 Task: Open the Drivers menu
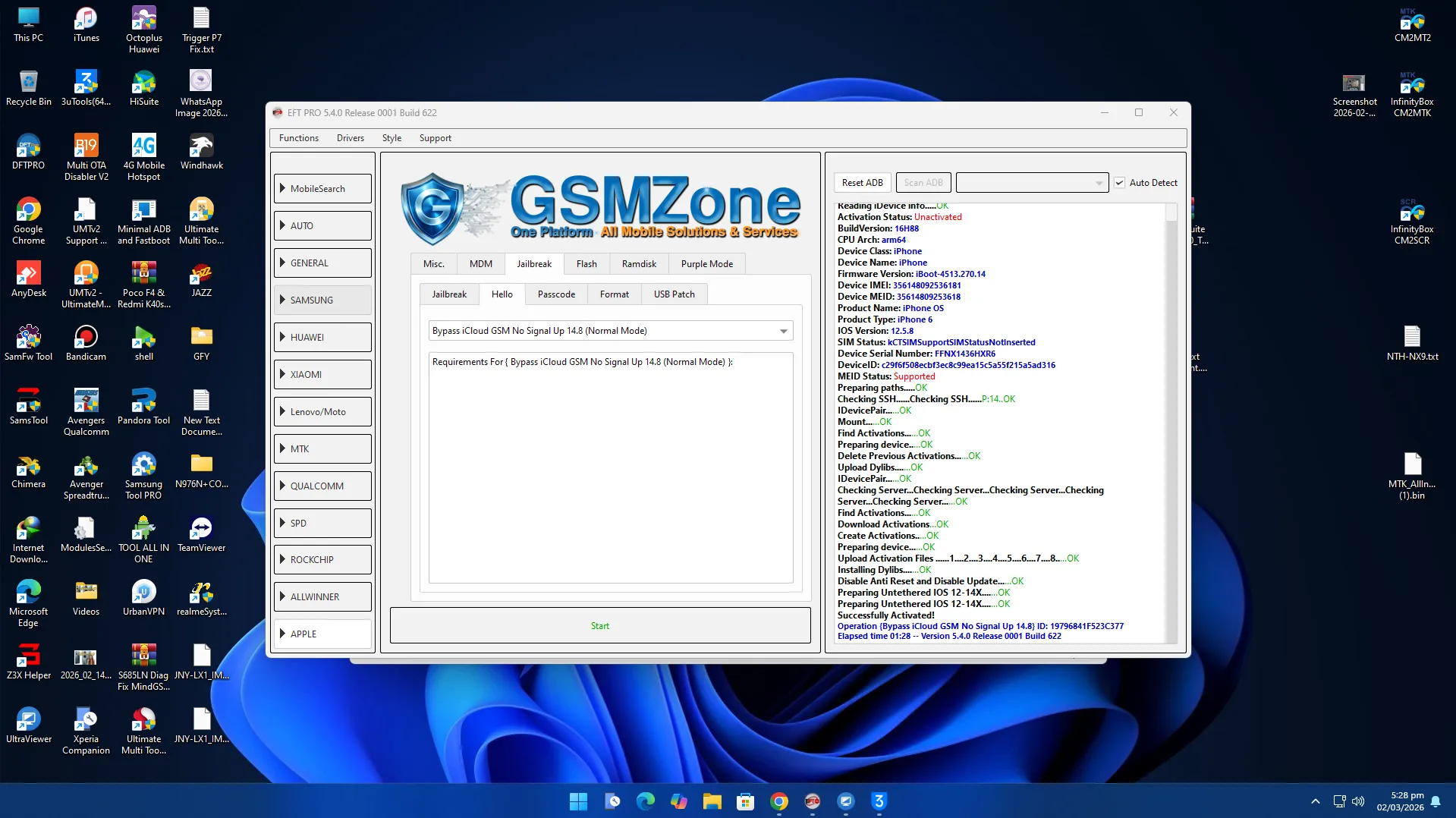[x=350, y=138]
